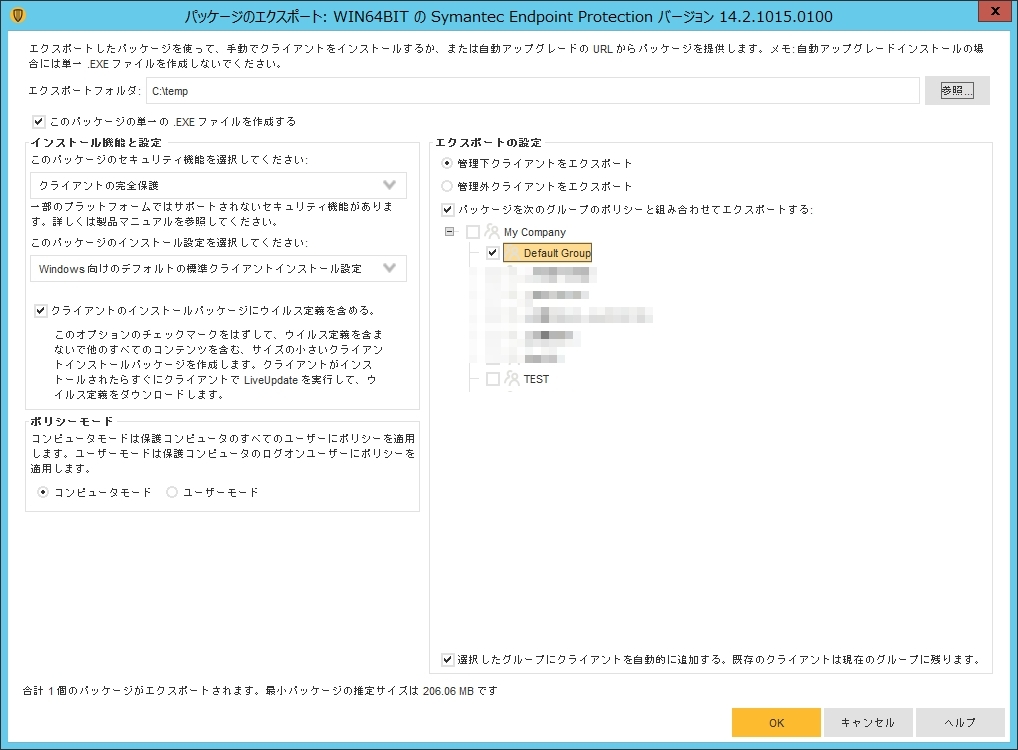This screenshot has height=750, width=1018.
Task: Collapse the My Company tree node
Action: point(449,231)
